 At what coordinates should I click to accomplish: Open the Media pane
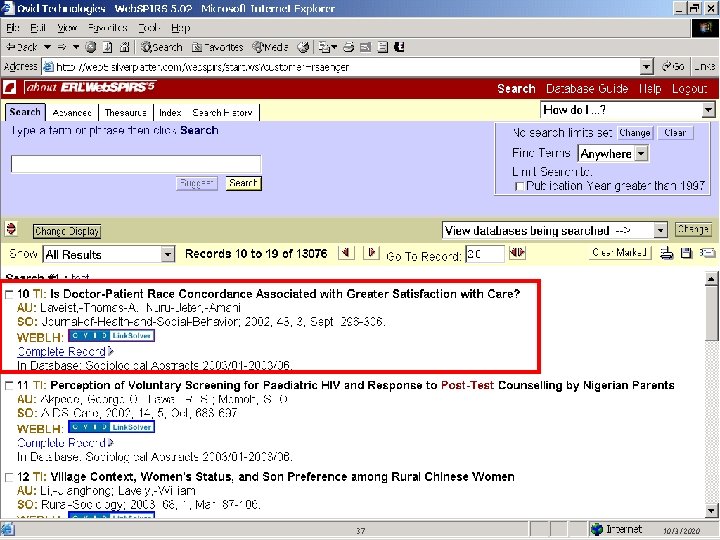270,47
